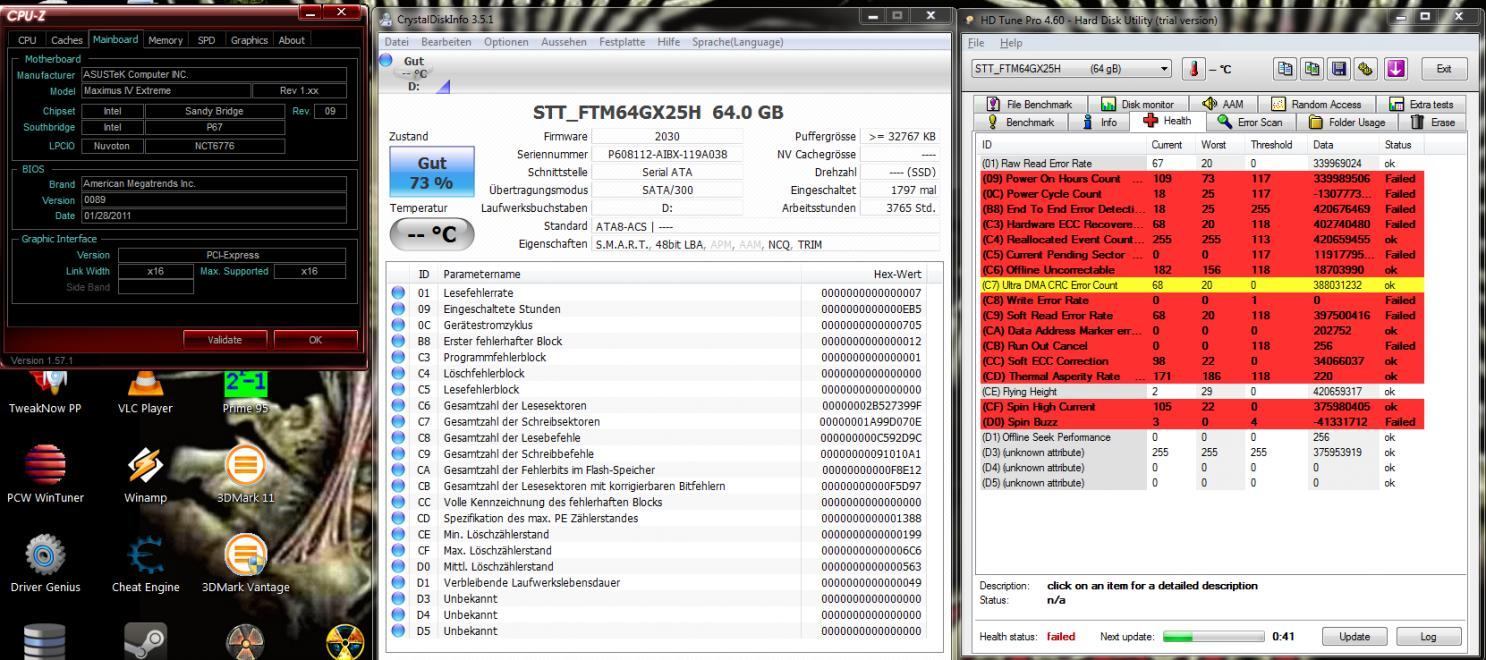Switch to the Folder Usage tab in HD Tune
This screenshot has height=660, width=1486.
pyautogui.click(x=1345, y=121)
